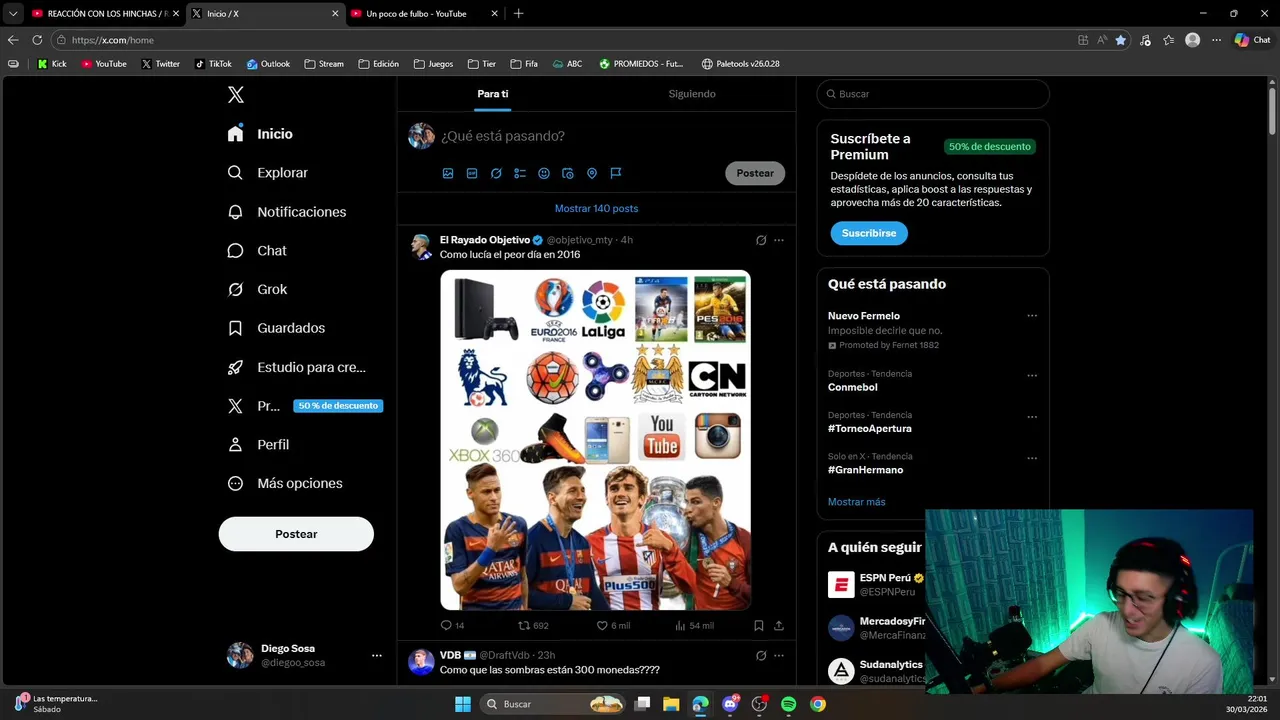Bookmark the El Rayado Objetivo post
The height and width of the screenshot is (720, 1280).
[759, 625]
